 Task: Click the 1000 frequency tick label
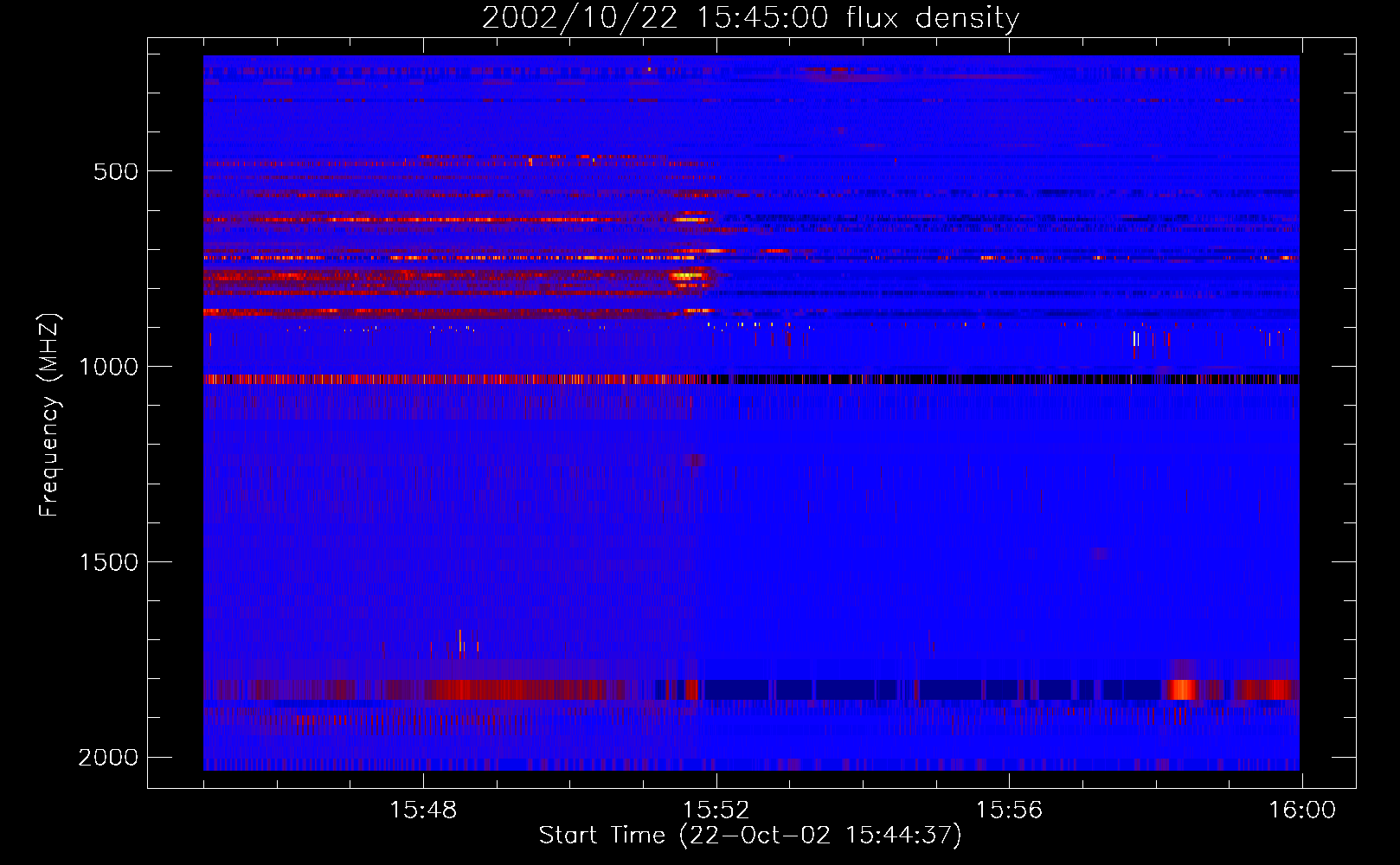(x=108, y=367)
